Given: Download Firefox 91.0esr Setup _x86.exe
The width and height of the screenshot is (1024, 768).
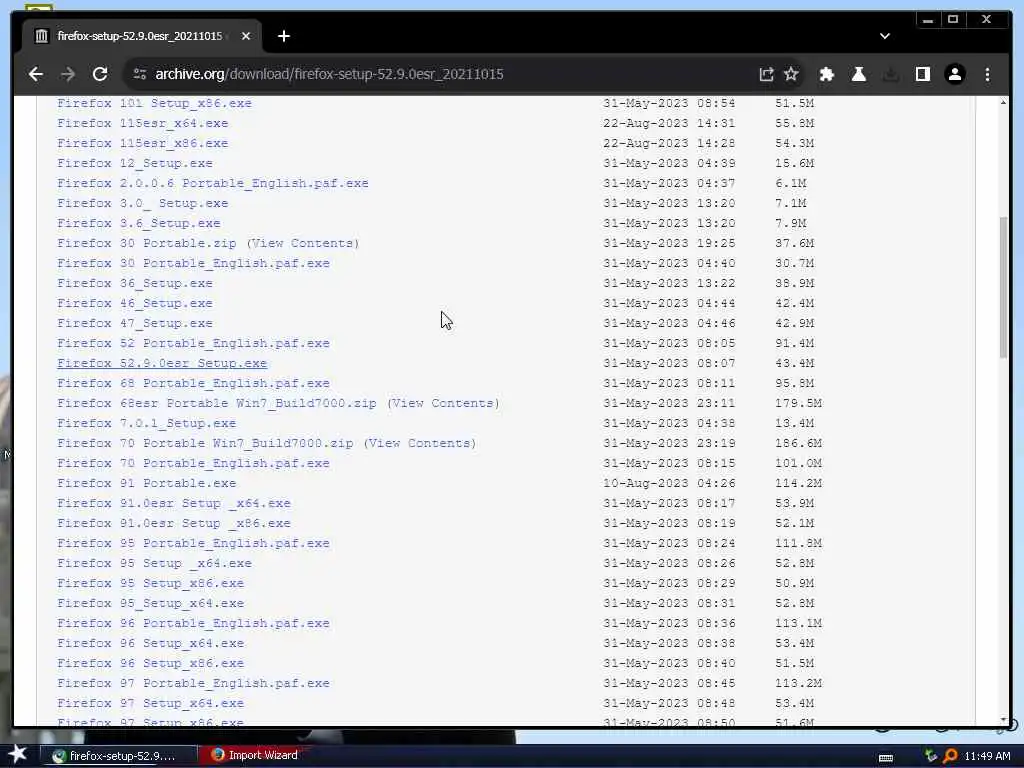Looking at the screenshot, I should pyautogui.click(x=174, y=523).
